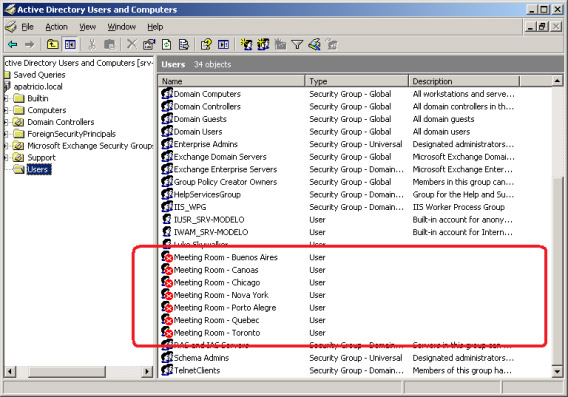Expand the Domain Controllers tree node
This screenshot has width=568, height=397.
pyautogui.click(x=6, y=122)
